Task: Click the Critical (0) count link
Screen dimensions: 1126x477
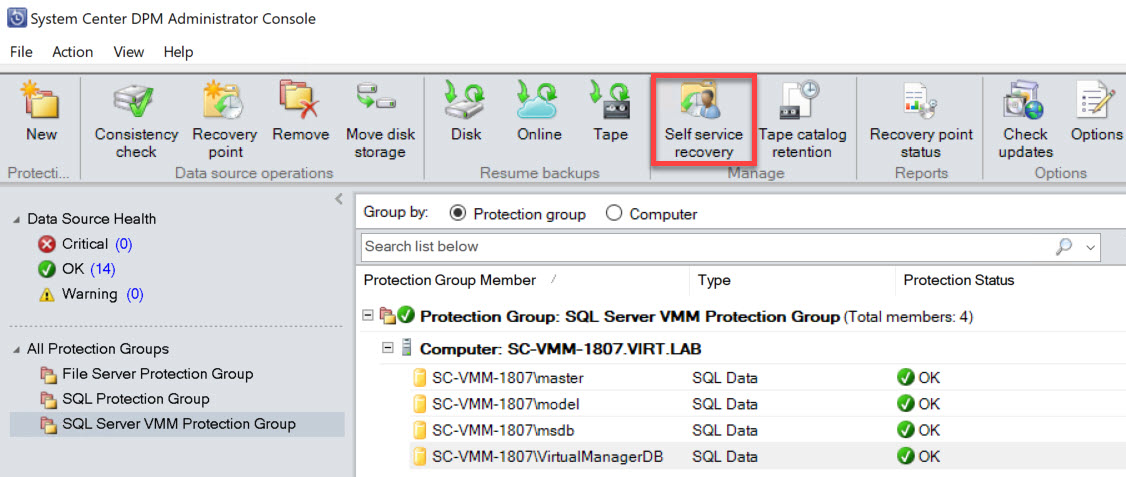Action: coord(124,244)
